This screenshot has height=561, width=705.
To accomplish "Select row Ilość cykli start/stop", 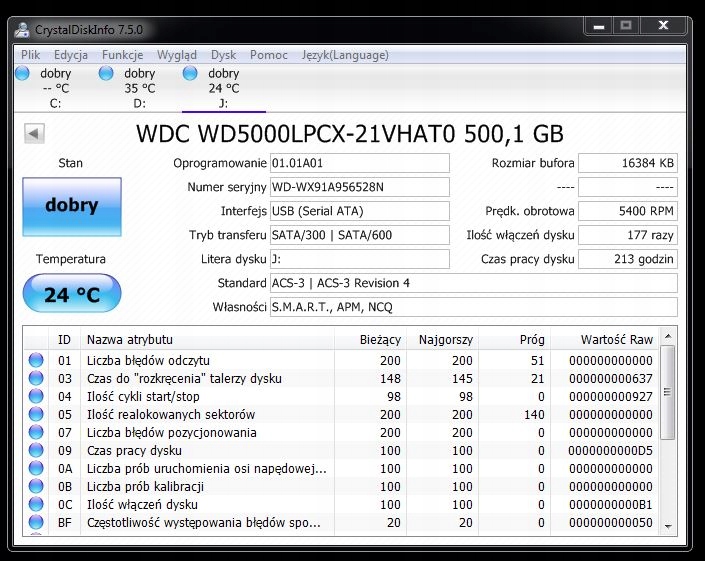I will point(342,396).
